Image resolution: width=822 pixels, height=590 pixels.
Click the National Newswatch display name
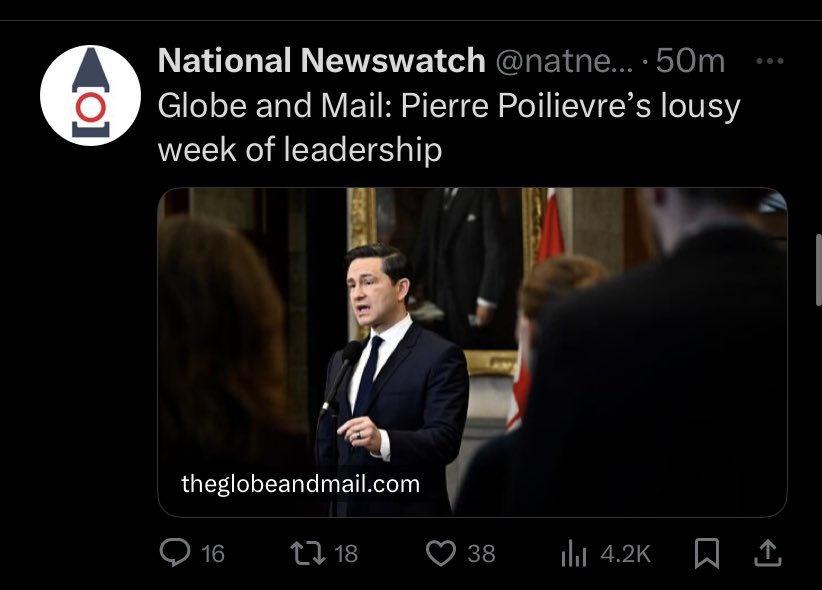tap(321, 61)
